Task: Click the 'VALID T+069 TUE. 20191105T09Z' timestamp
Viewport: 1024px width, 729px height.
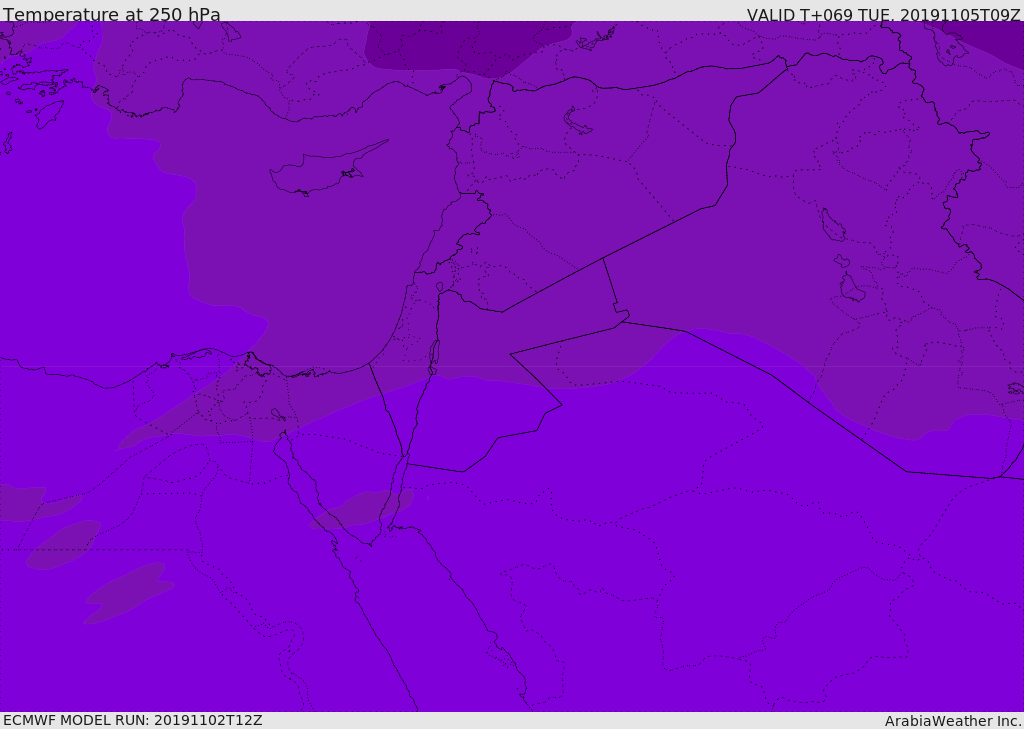Action: [x=884, y=14]
